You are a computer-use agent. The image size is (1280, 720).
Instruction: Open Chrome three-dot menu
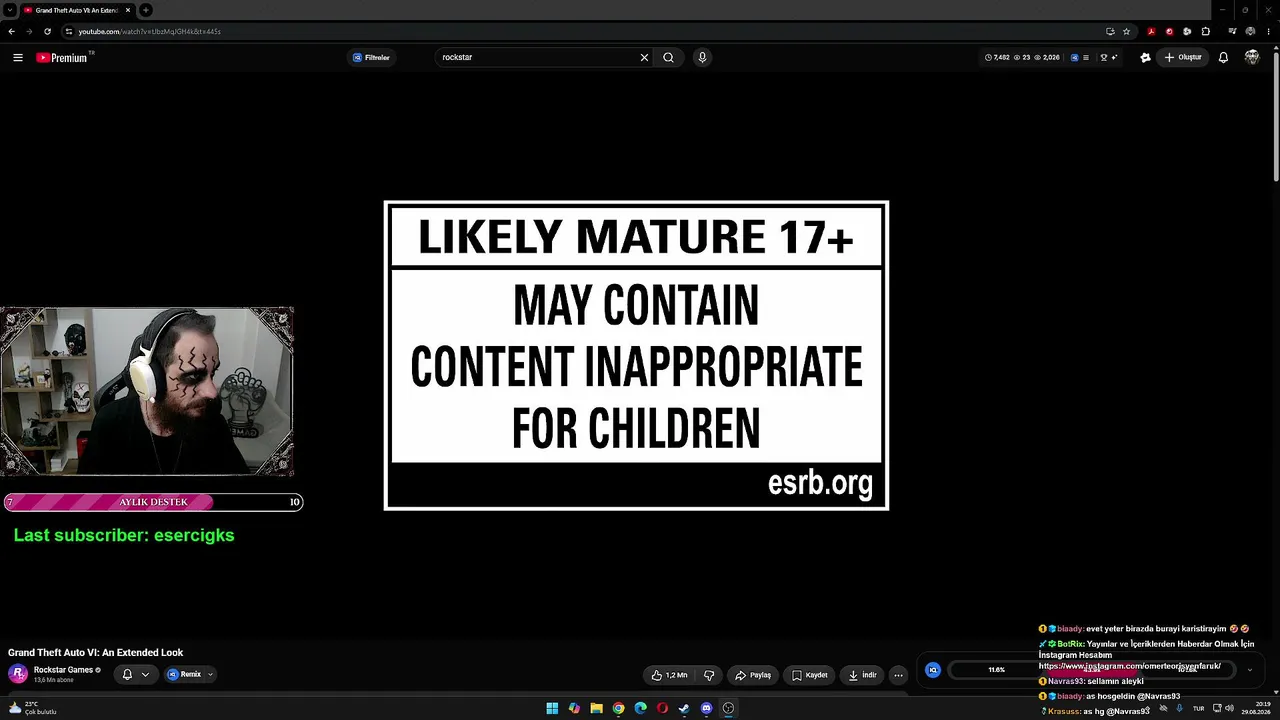tap(1267, 31)
